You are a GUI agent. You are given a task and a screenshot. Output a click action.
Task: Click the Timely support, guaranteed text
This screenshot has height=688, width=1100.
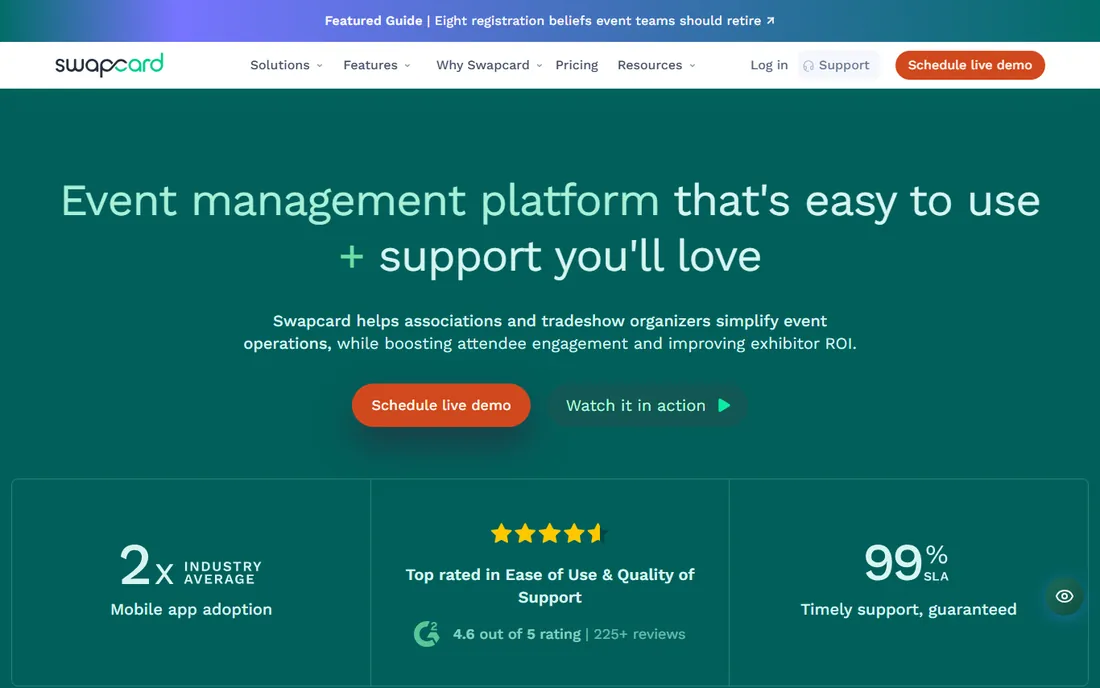pos(908,609)
